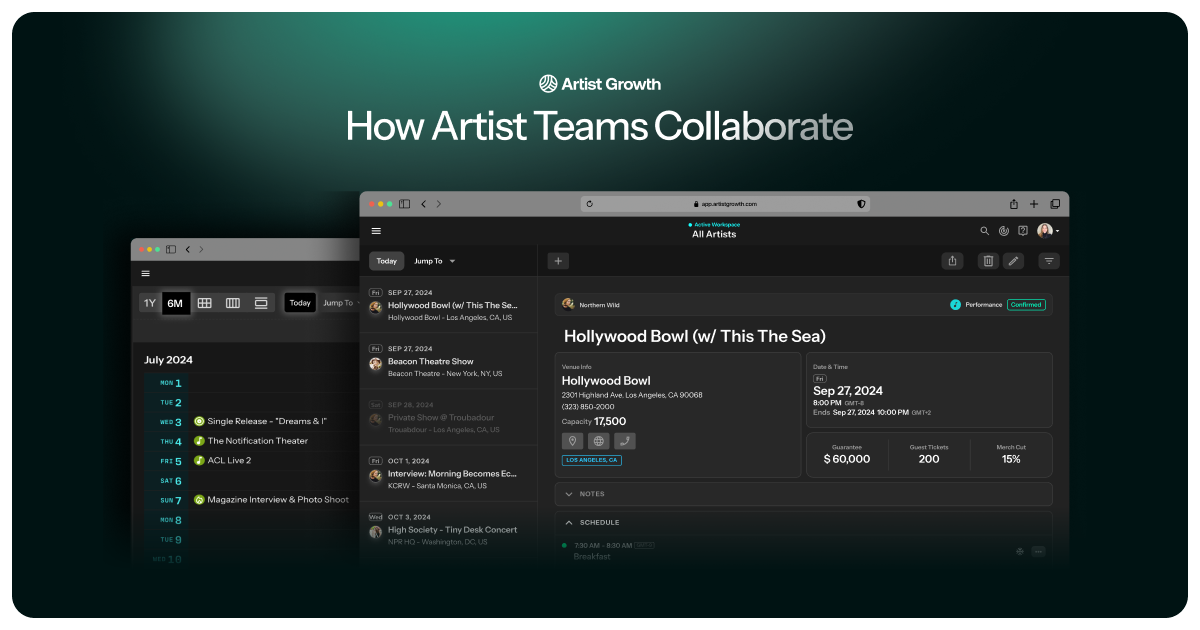1200x630 pixels.
Task: Click the Safari share icon
Action: [x=1014, y=204]
